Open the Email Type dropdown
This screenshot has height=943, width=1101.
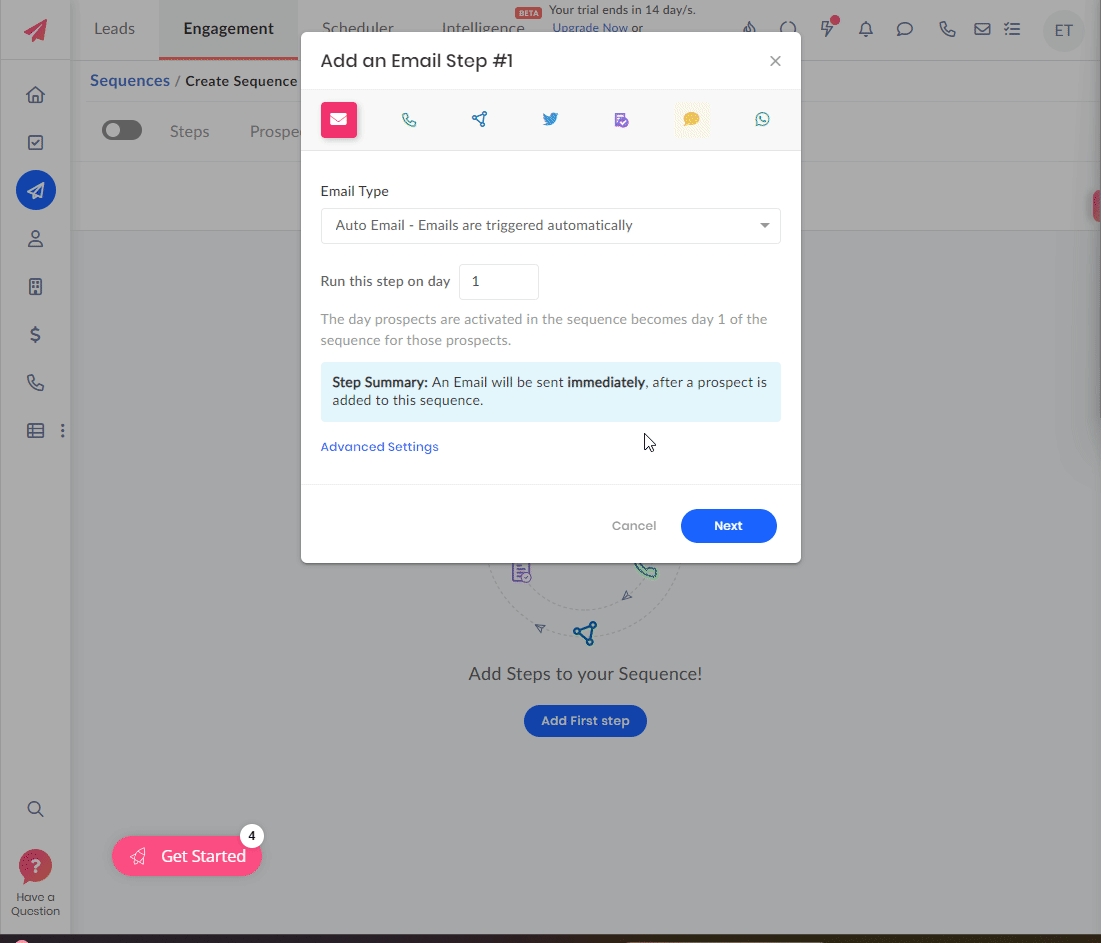tap(550, 226)
